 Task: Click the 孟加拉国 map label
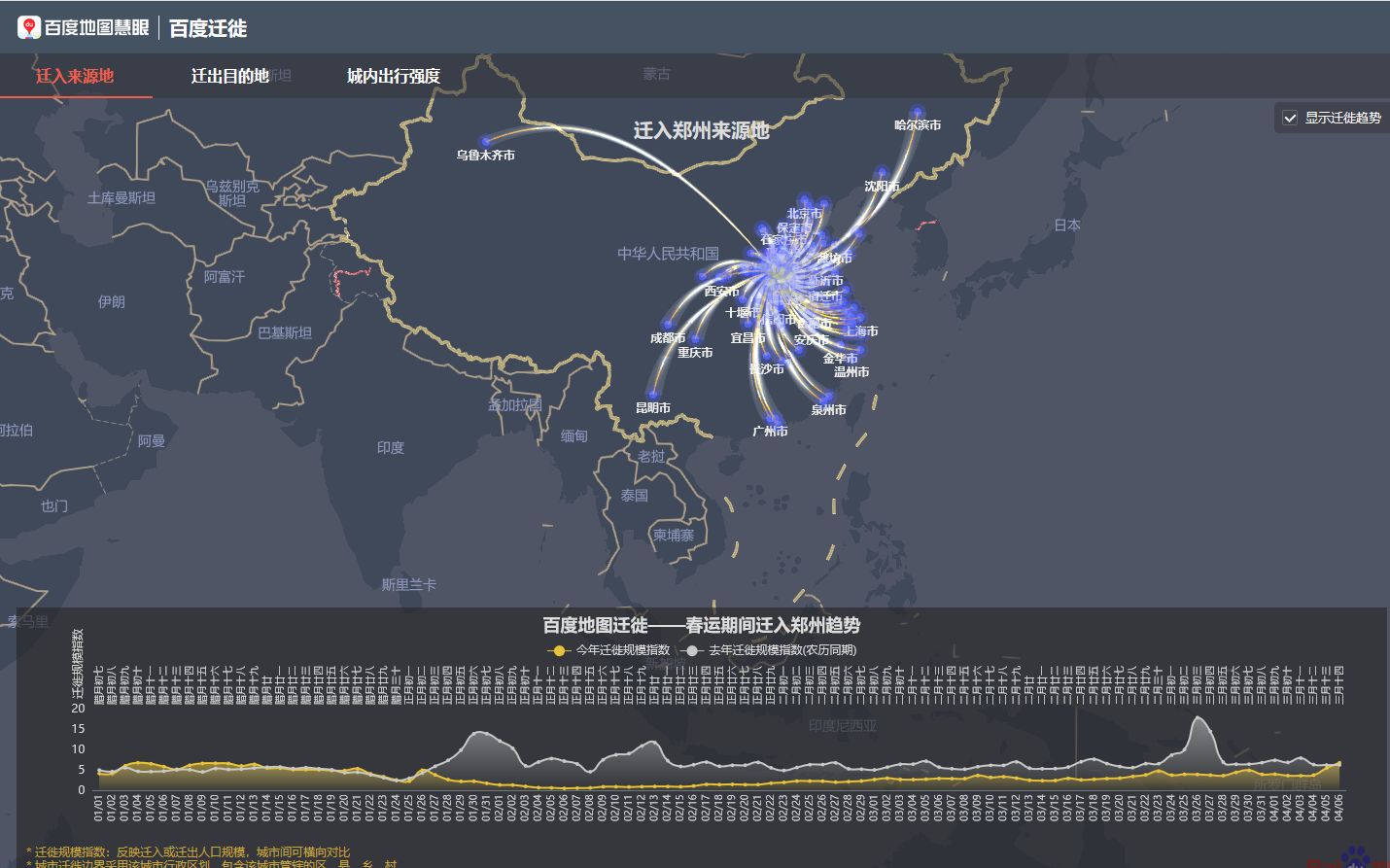point(515,404)
